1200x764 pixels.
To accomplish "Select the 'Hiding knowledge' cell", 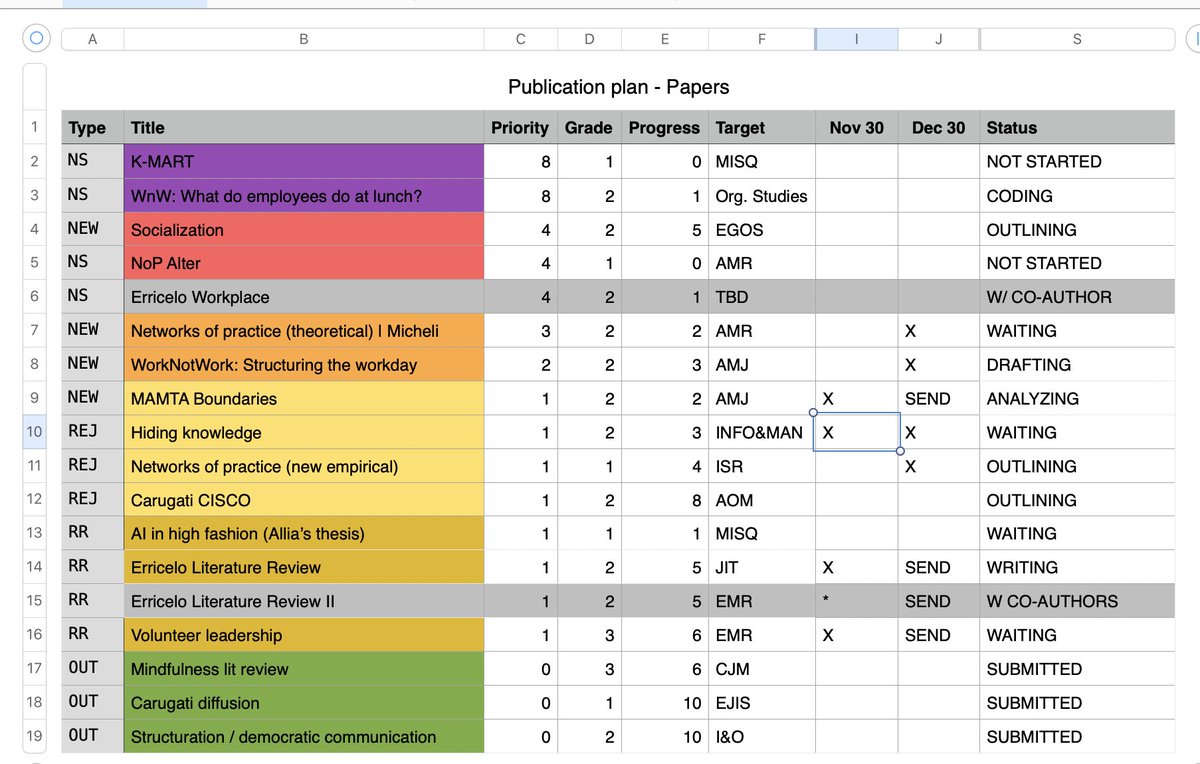I will click(304, 433).
